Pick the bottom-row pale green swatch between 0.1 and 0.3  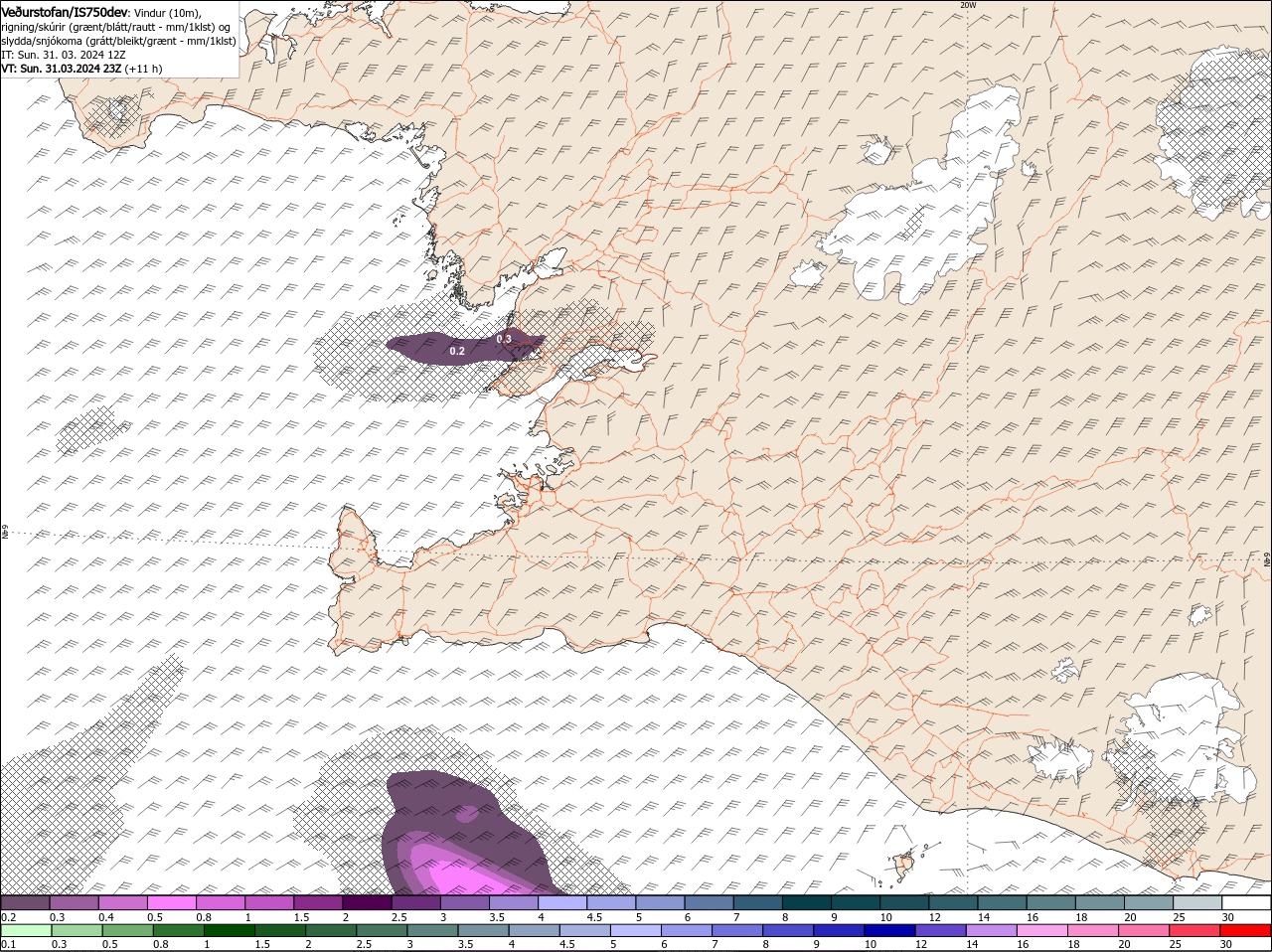point(25,930)
